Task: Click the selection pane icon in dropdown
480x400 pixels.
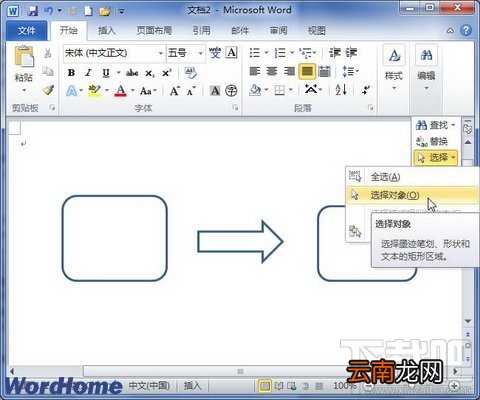Action: [x=355, y=231]
